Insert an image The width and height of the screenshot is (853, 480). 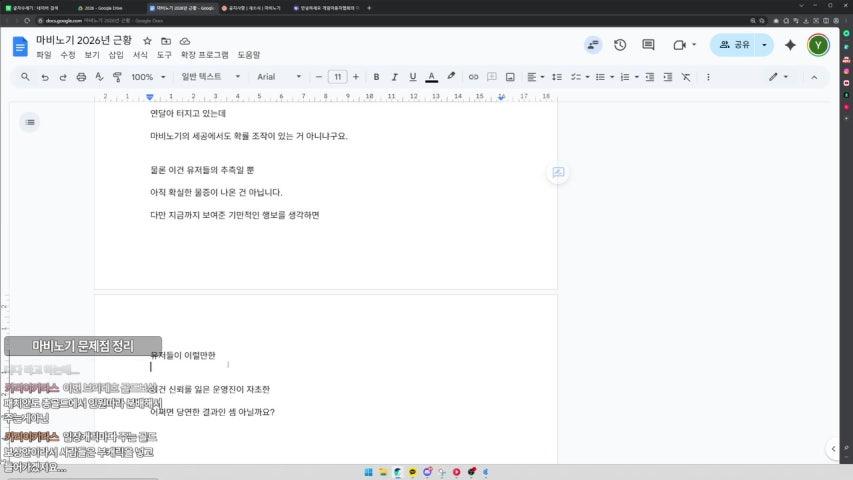click(510, 77)
